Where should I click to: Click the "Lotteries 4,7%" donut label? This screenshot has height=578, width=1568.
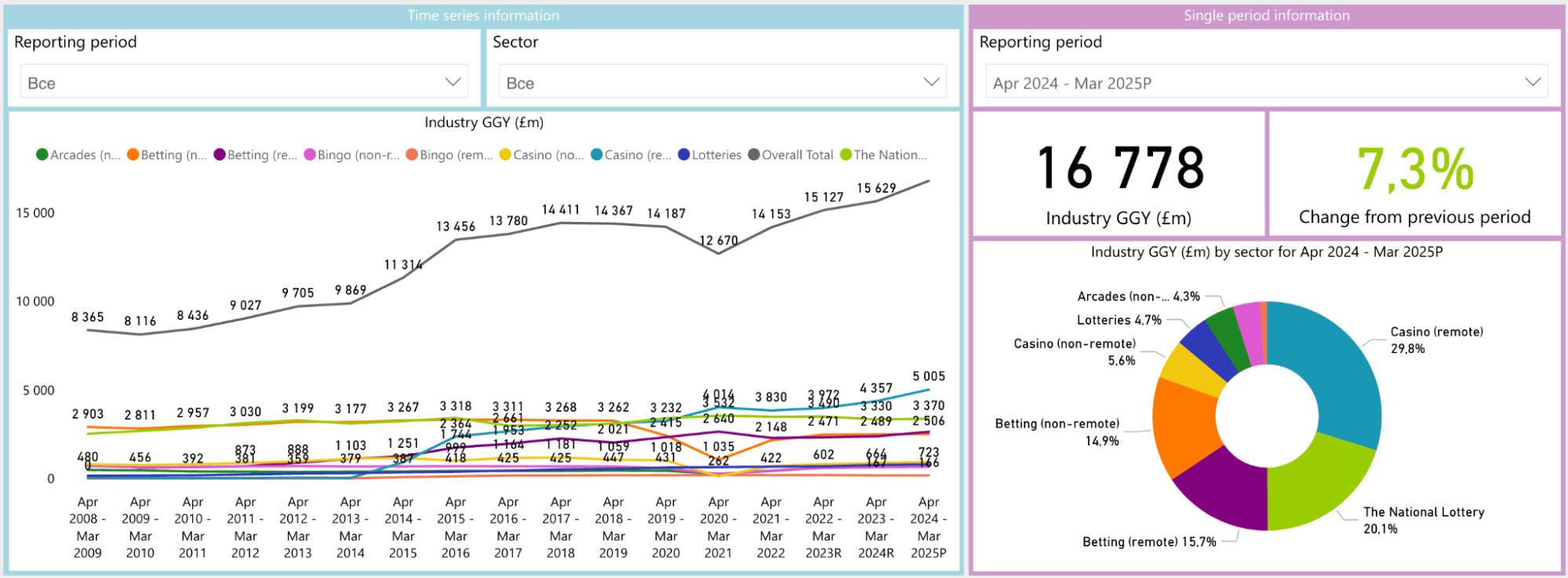(x=1119, y=320)
